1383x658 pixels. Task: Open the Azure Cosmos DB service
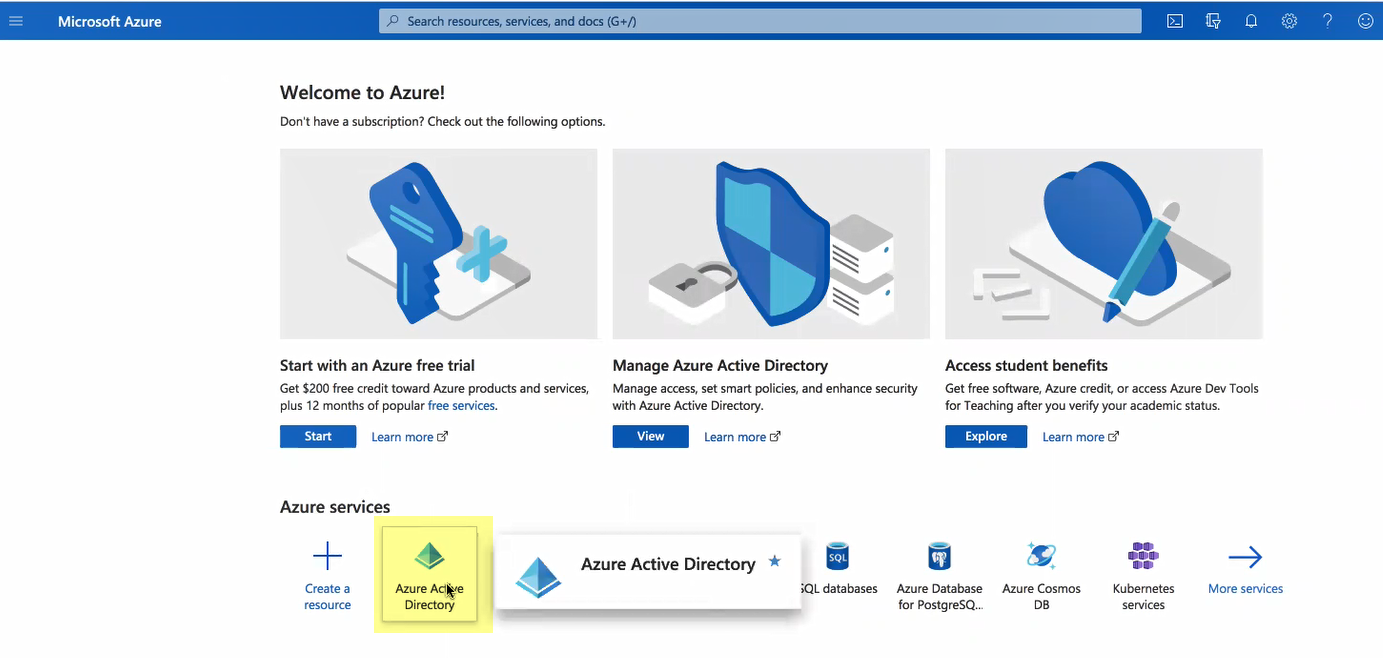pyautogui.click(x=1041, y=574)
